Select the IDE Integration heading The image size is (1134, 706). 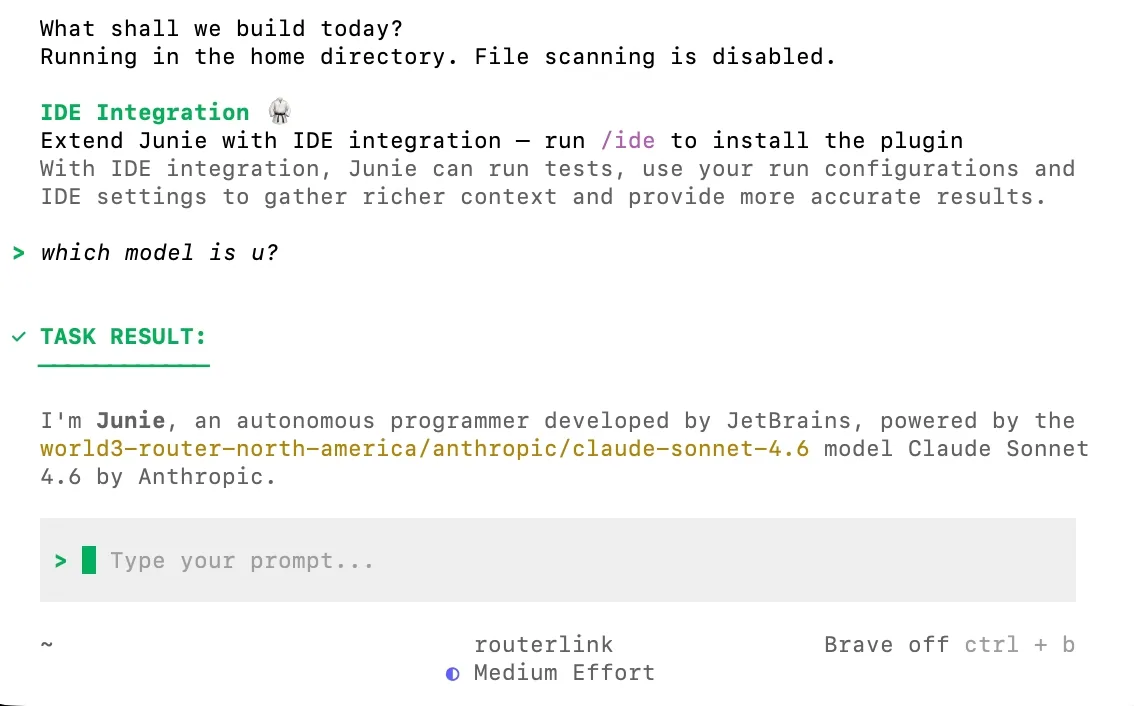click(x=145, y=112)
